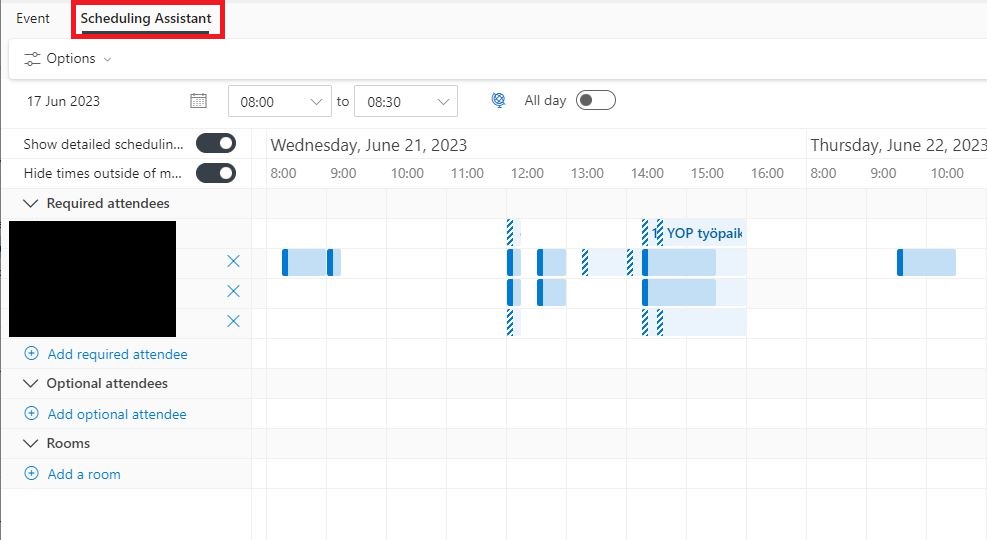
Task: Collapse the Optional attendees section
Action: (30, 383)
